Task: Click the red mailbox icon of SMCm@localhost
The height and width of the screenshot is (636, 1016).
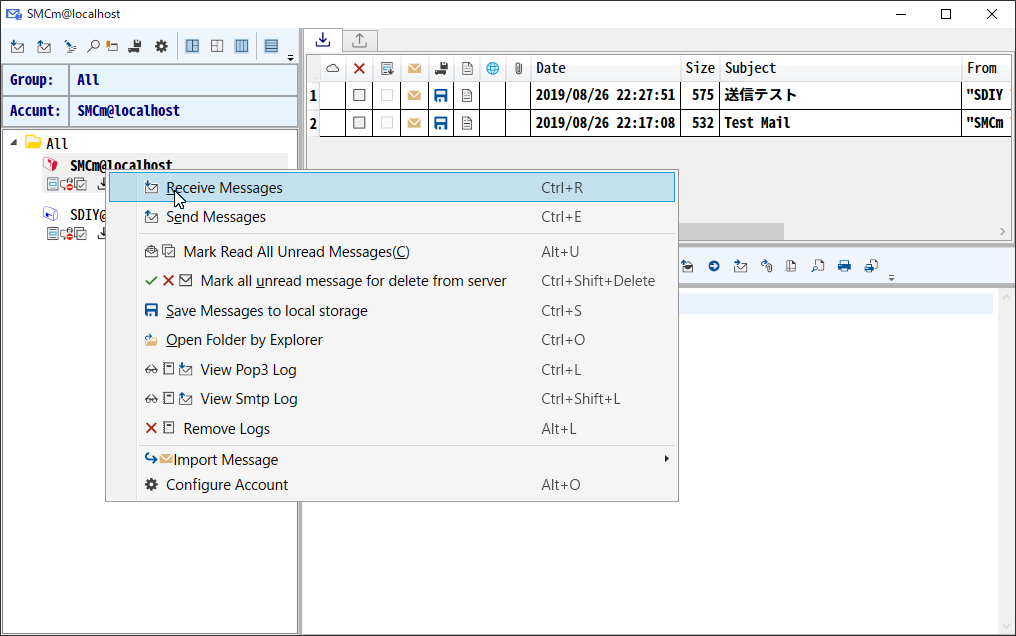Action: (51, 165)
